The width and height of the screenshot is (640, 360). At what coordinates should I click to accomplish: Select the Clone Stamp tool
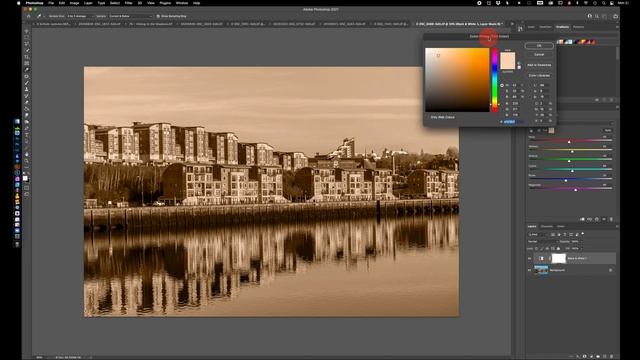27,89
